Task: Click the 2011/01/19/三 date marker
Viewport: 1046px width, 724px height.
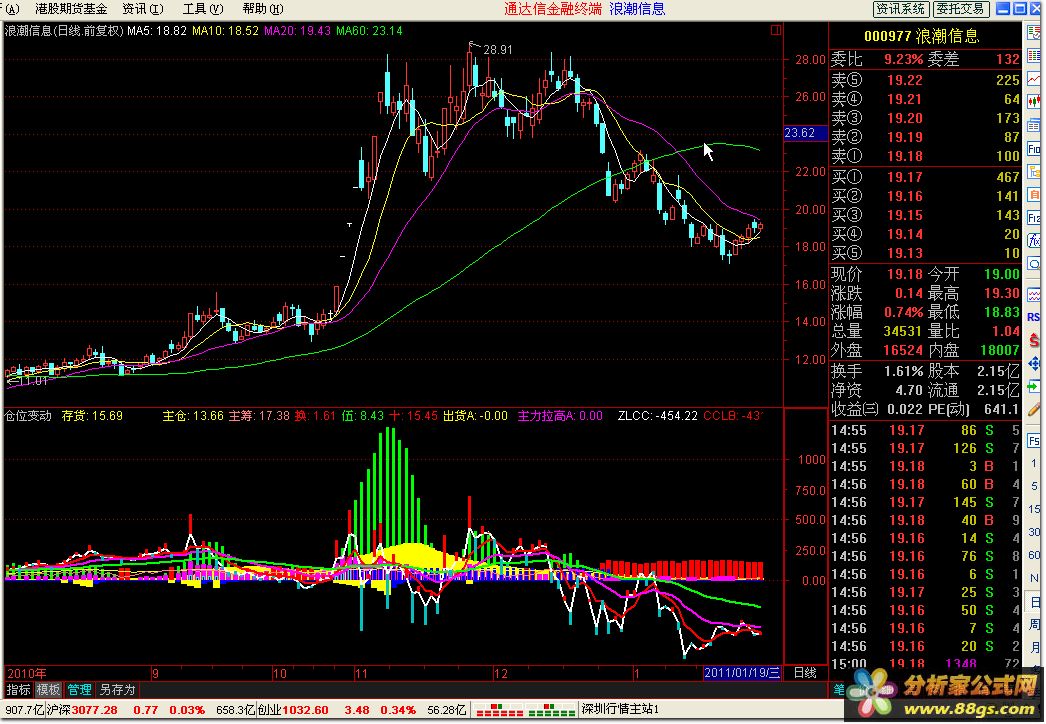Action: pyautogui.click(x=742, y=673)
